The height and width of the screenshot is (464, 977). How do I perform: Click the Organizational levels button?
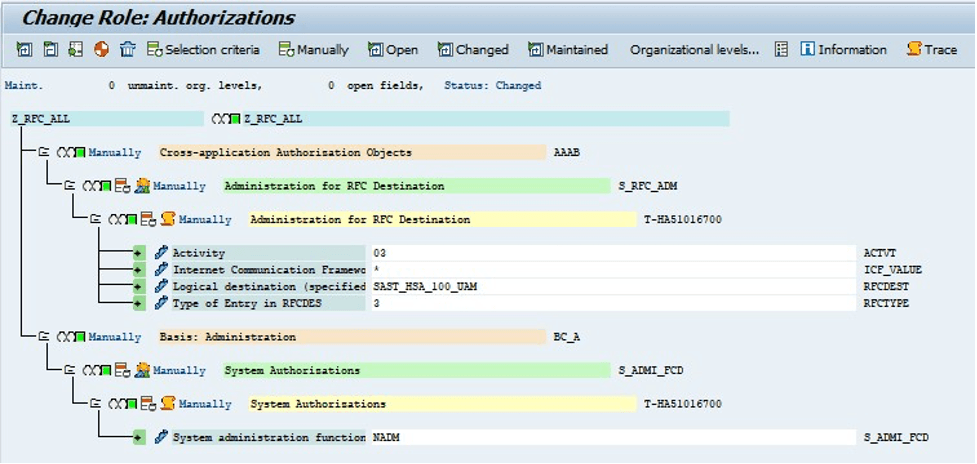(694, 49)
